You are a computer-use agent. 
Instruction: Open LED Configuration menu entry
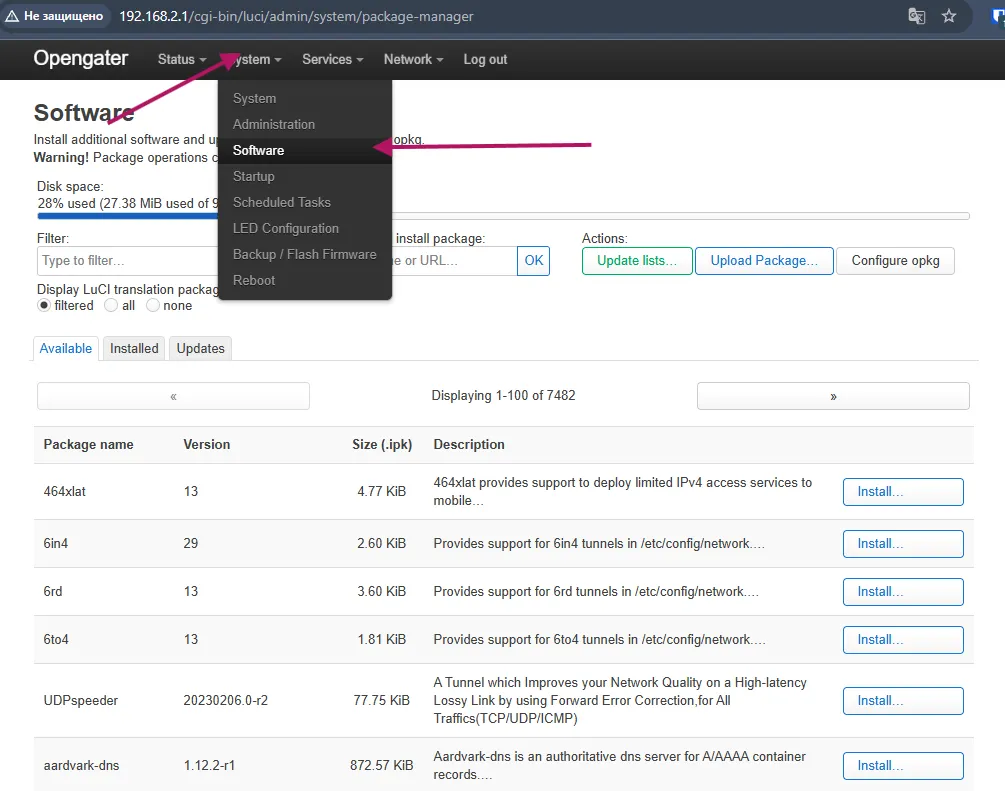286,228
